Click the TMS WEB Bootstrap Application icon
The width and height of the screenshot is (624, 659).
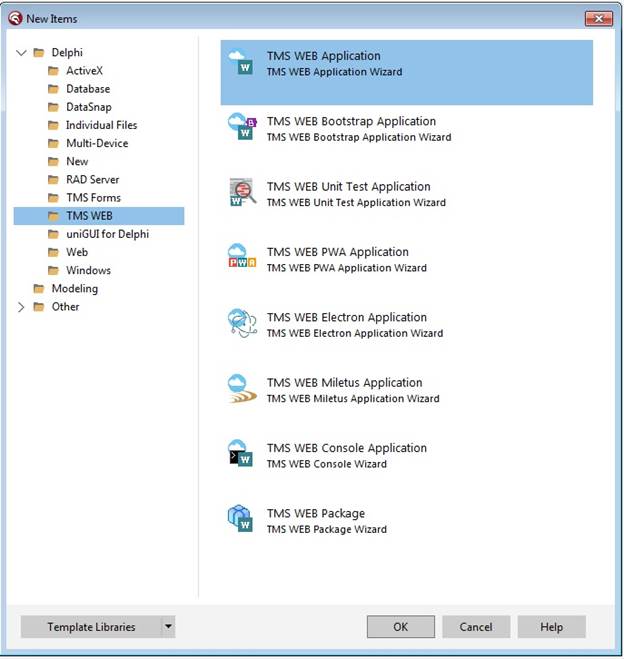point(242,129)
